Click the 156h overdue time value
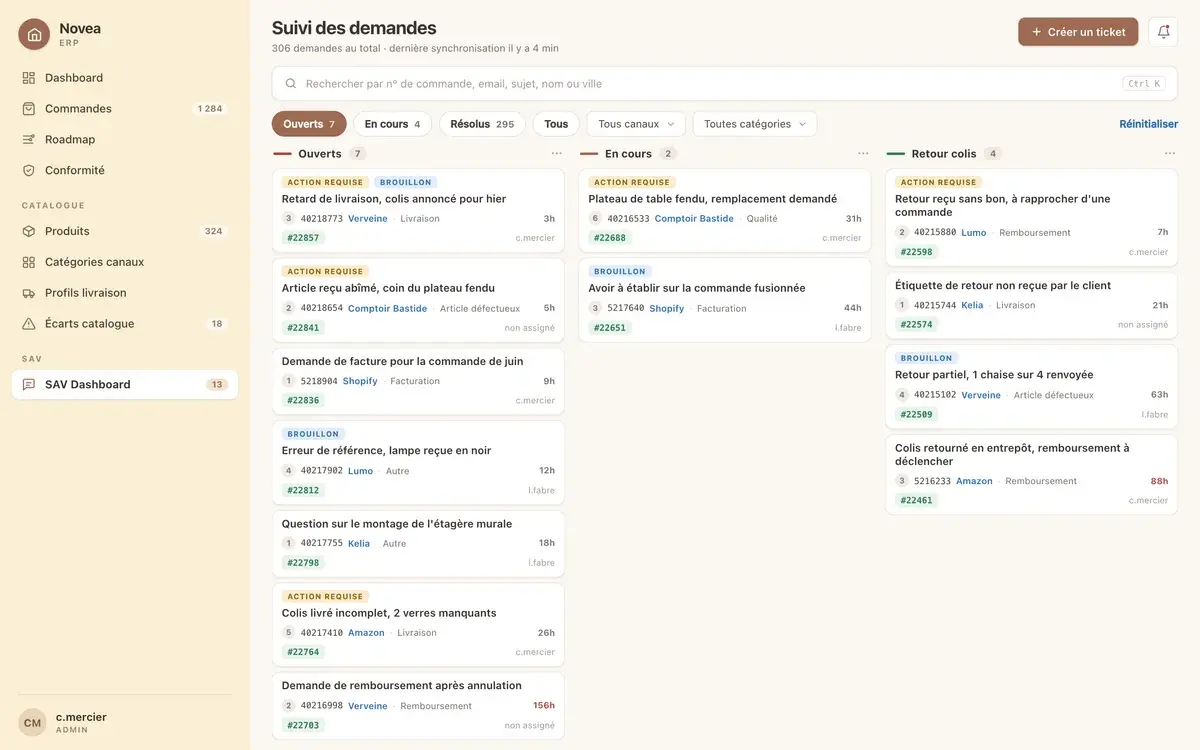The width and height of the screenshot is (1200, 750). click(x=543, y=706)
